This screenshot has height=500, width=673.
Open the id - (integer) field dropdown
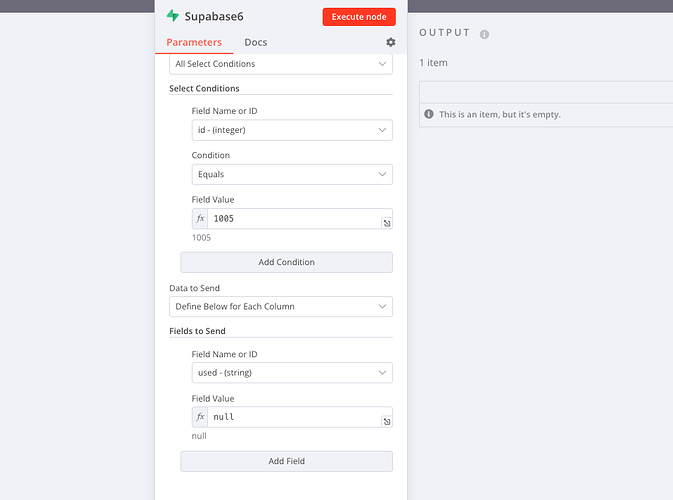[x=291, y=130]
